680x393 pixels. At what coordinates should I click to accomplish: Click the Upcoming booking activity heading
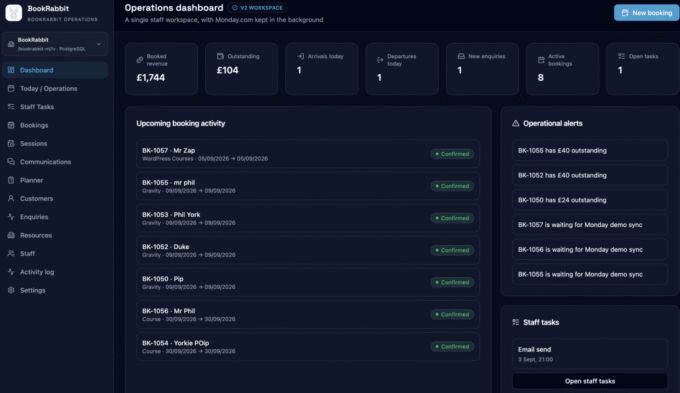pos(181,124)
